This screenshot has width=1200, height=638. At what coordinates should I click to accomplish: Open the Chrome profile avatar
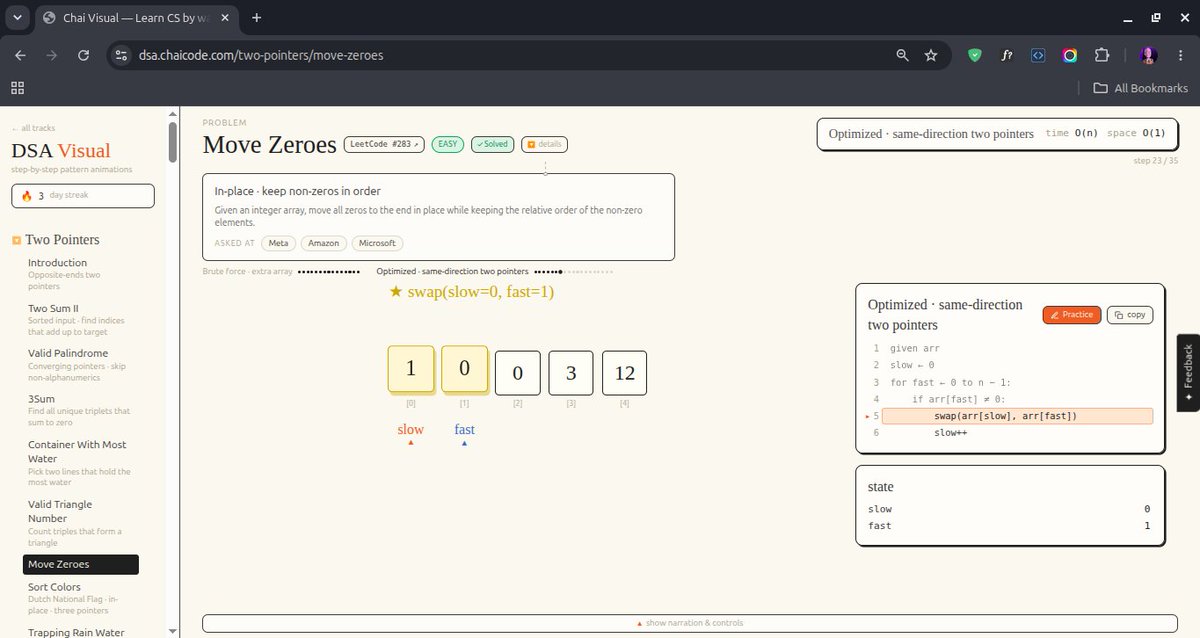[1148, 55]
